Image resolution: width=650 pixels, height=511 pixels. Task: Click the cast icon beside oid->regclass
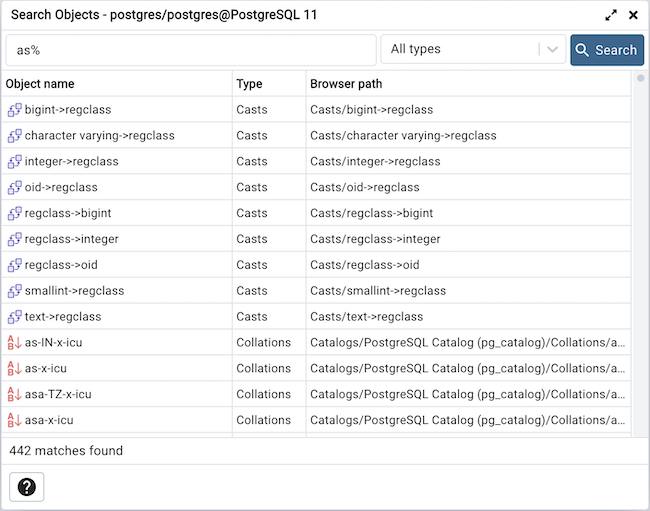(x=14, y=188)
